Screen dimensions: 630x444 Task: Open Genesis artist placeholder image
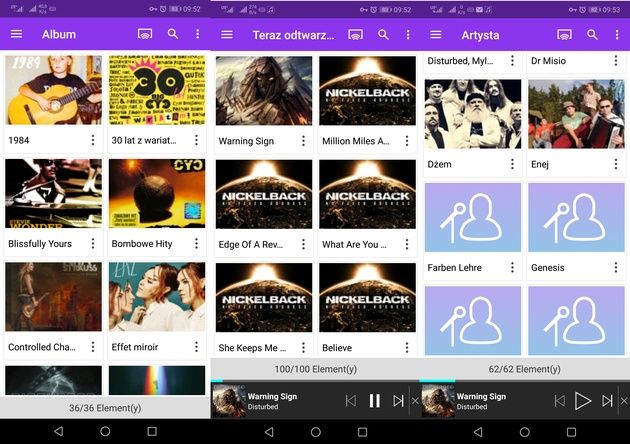577,217
